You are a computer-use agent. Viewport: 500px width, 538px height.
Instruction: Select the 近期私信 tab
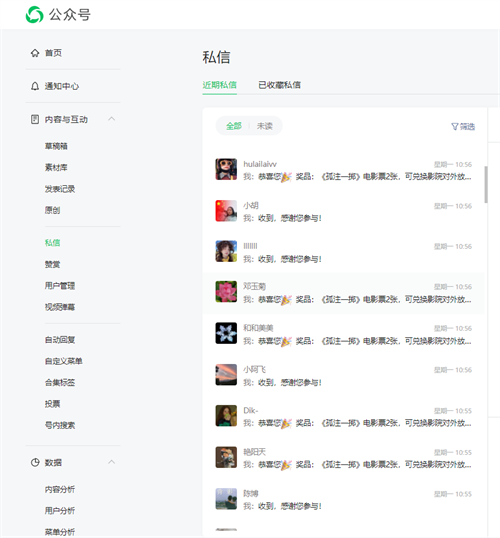pos(219,85)
